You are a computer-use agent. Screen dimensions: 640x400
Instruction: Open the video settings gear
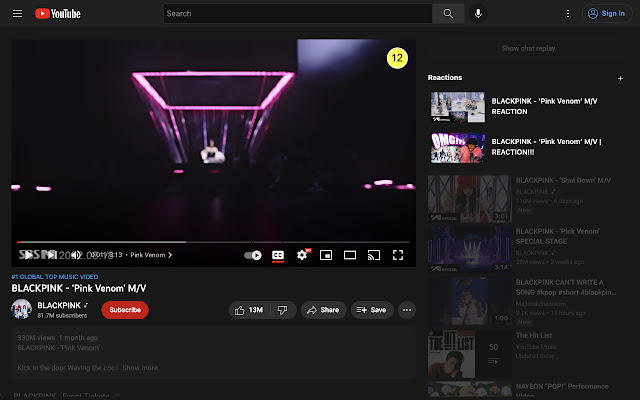(302, 255)
